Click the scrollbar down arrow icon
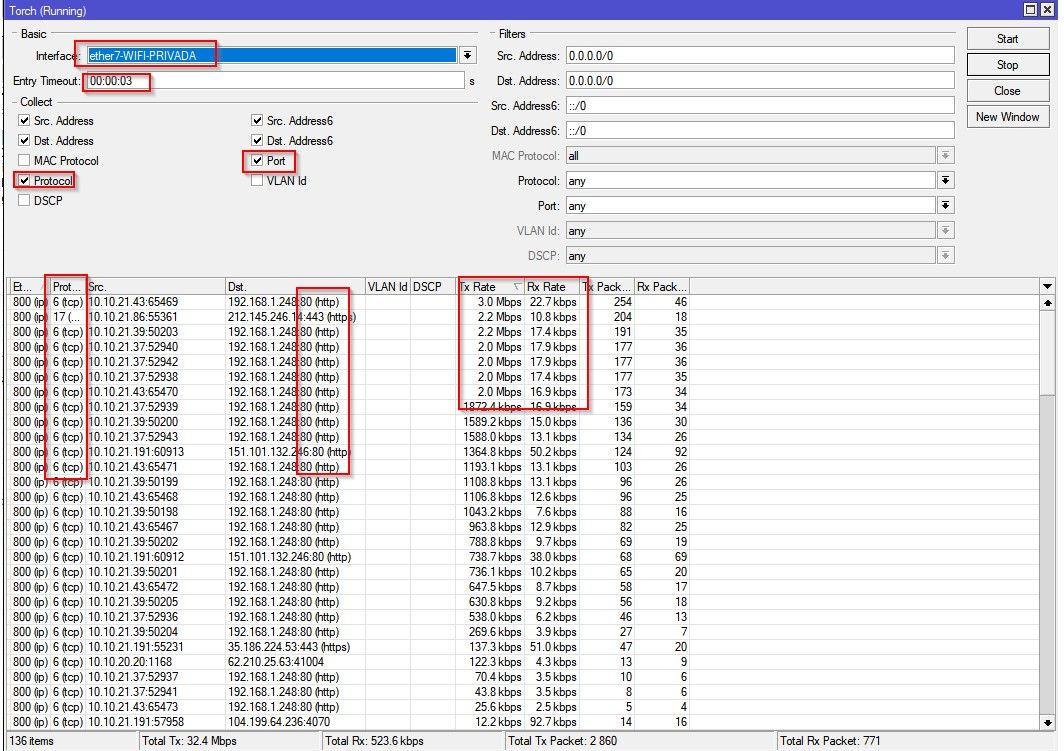 coord(1049,723)
